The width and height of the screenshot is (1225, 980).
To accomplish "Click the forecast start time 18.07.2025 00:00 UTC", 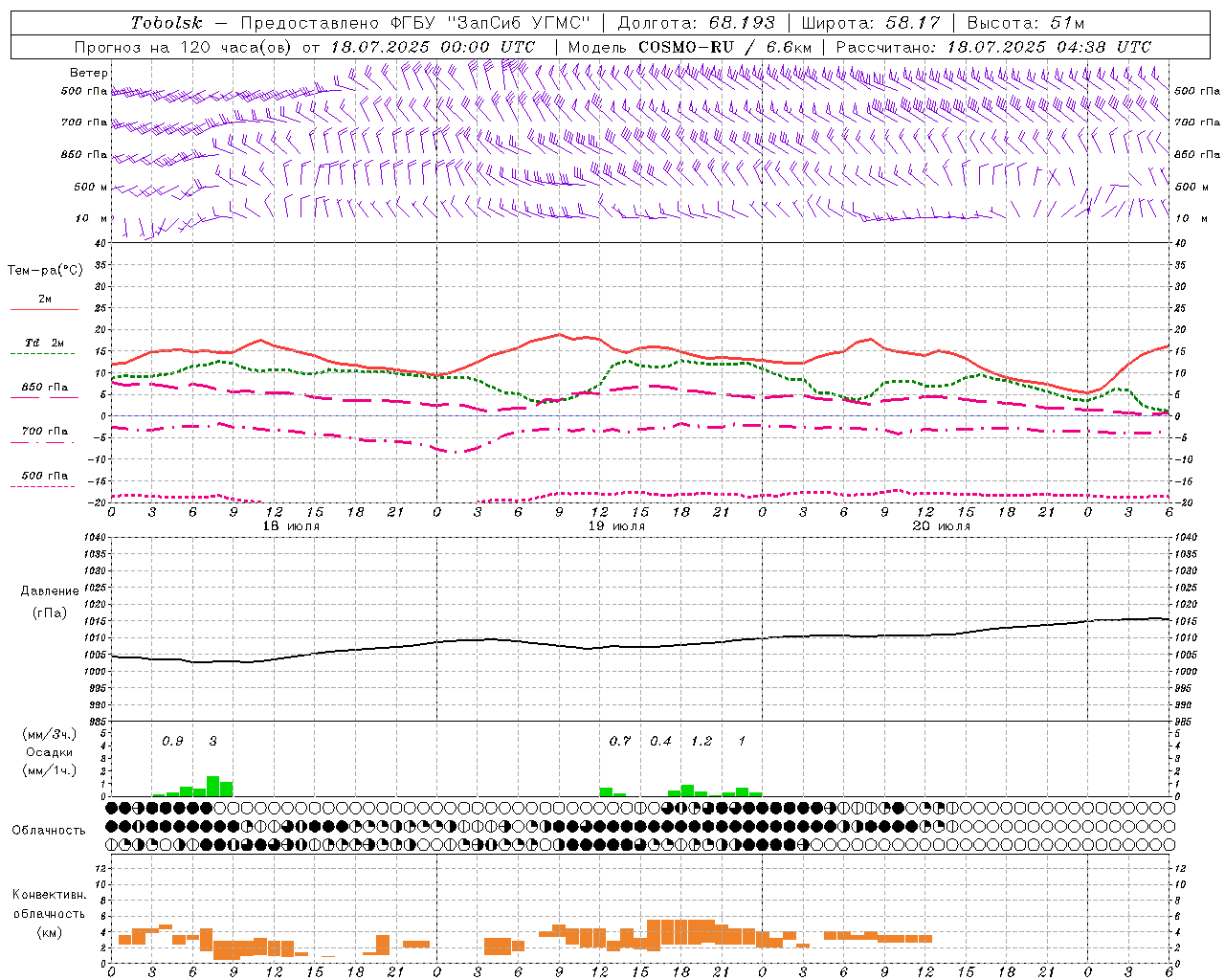I will click(x=433, y=47).
